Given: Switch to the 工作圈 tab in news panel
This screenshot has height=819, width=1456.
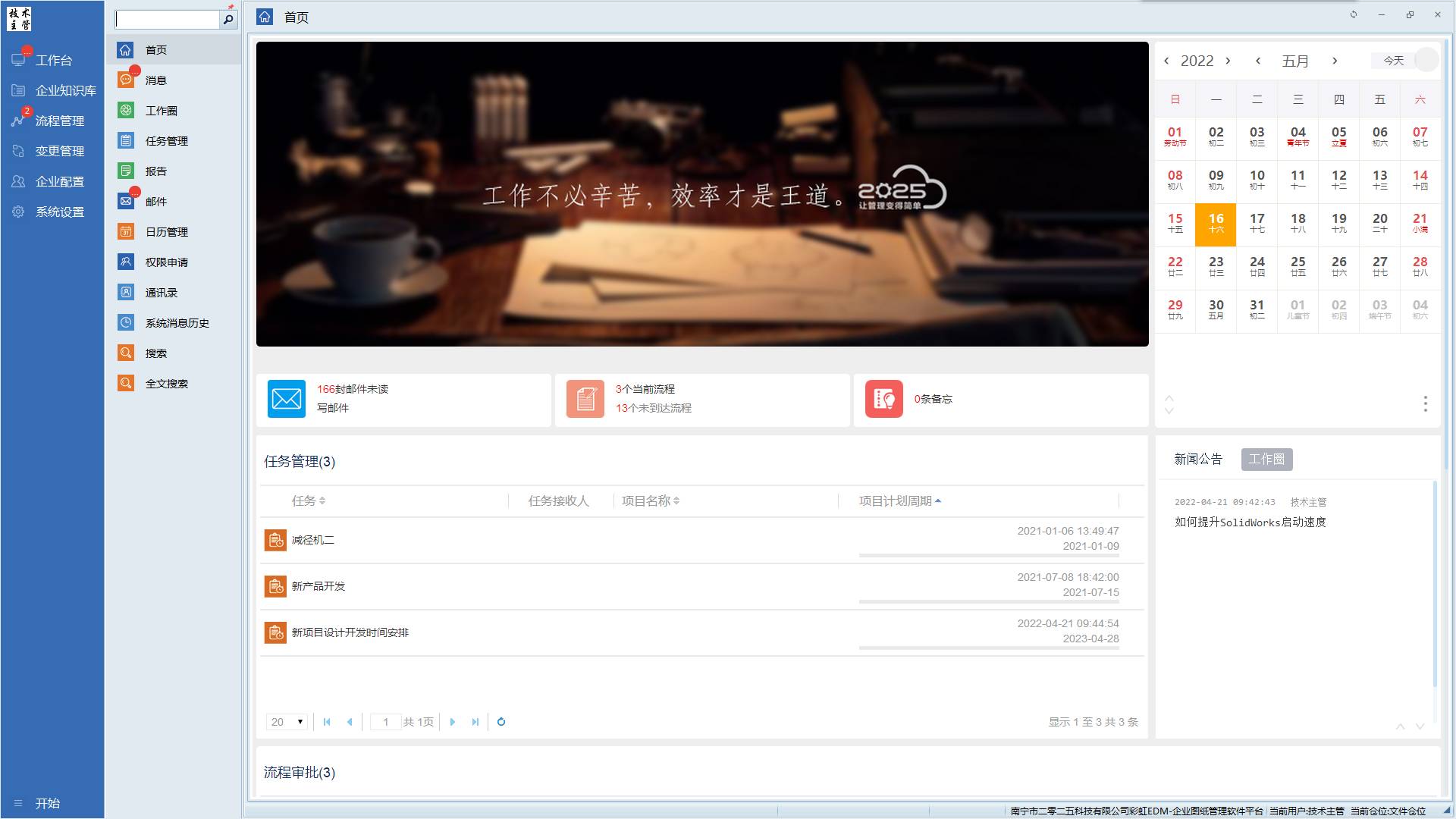Looking at the screenshot, I should pyautogui.click(x=1266, y=460).
